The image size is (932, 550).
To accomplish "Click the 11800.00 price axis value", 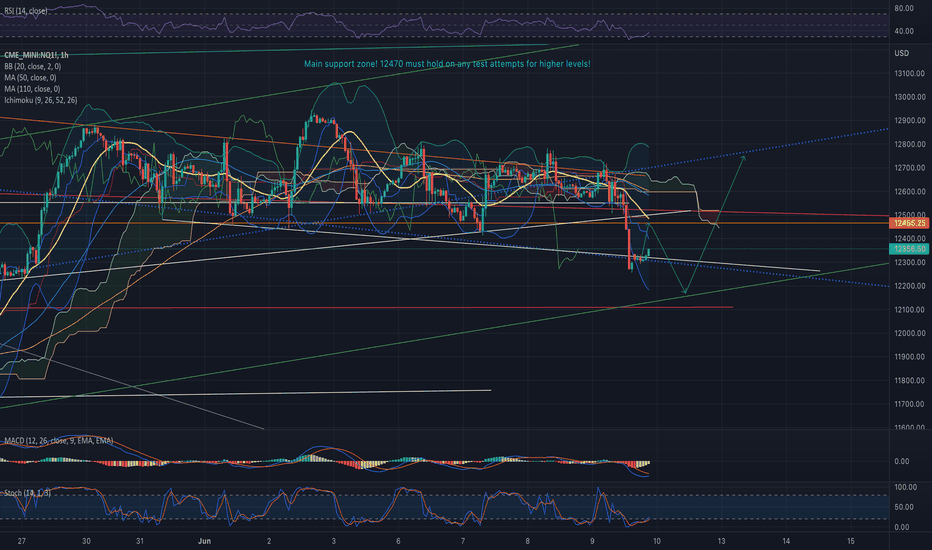I will click(909, 381).
